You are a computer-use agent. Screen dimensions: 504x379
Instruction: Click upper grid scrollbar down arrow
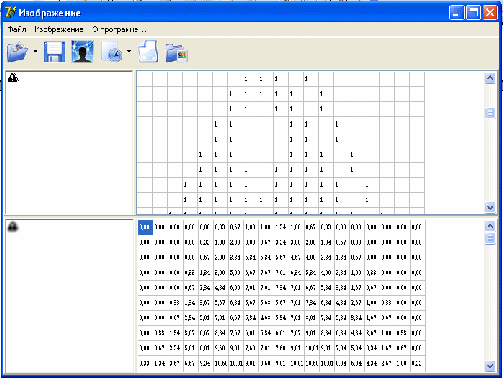pos(490,207)
